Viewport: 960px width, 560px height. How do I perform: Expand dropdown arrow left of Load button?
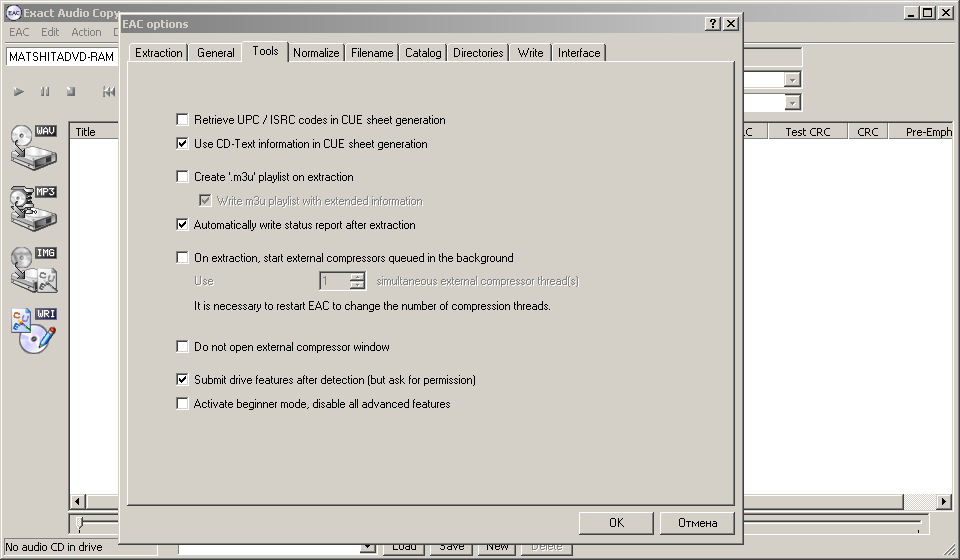coord(367,548)
